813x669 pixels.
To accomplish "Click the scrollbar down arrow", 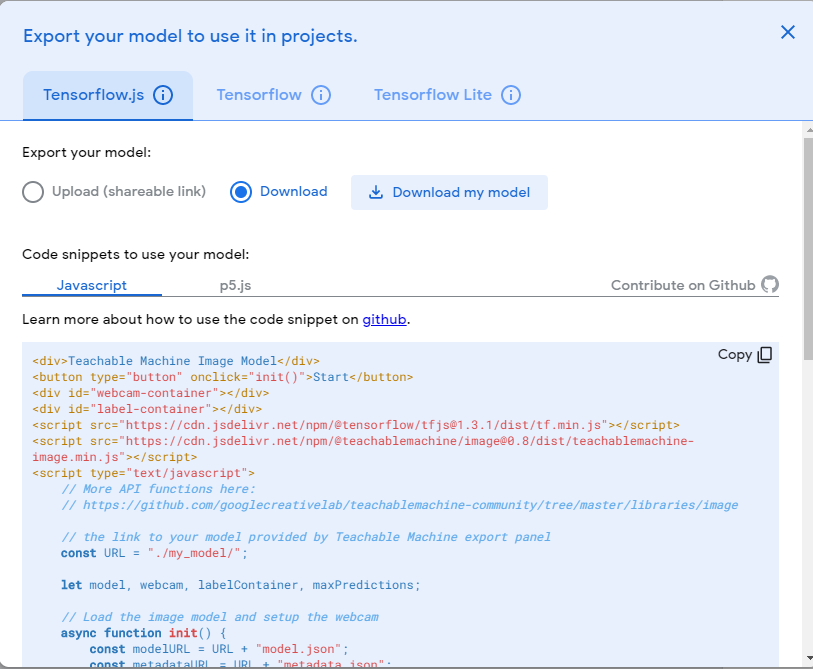I will pos(808,659).
